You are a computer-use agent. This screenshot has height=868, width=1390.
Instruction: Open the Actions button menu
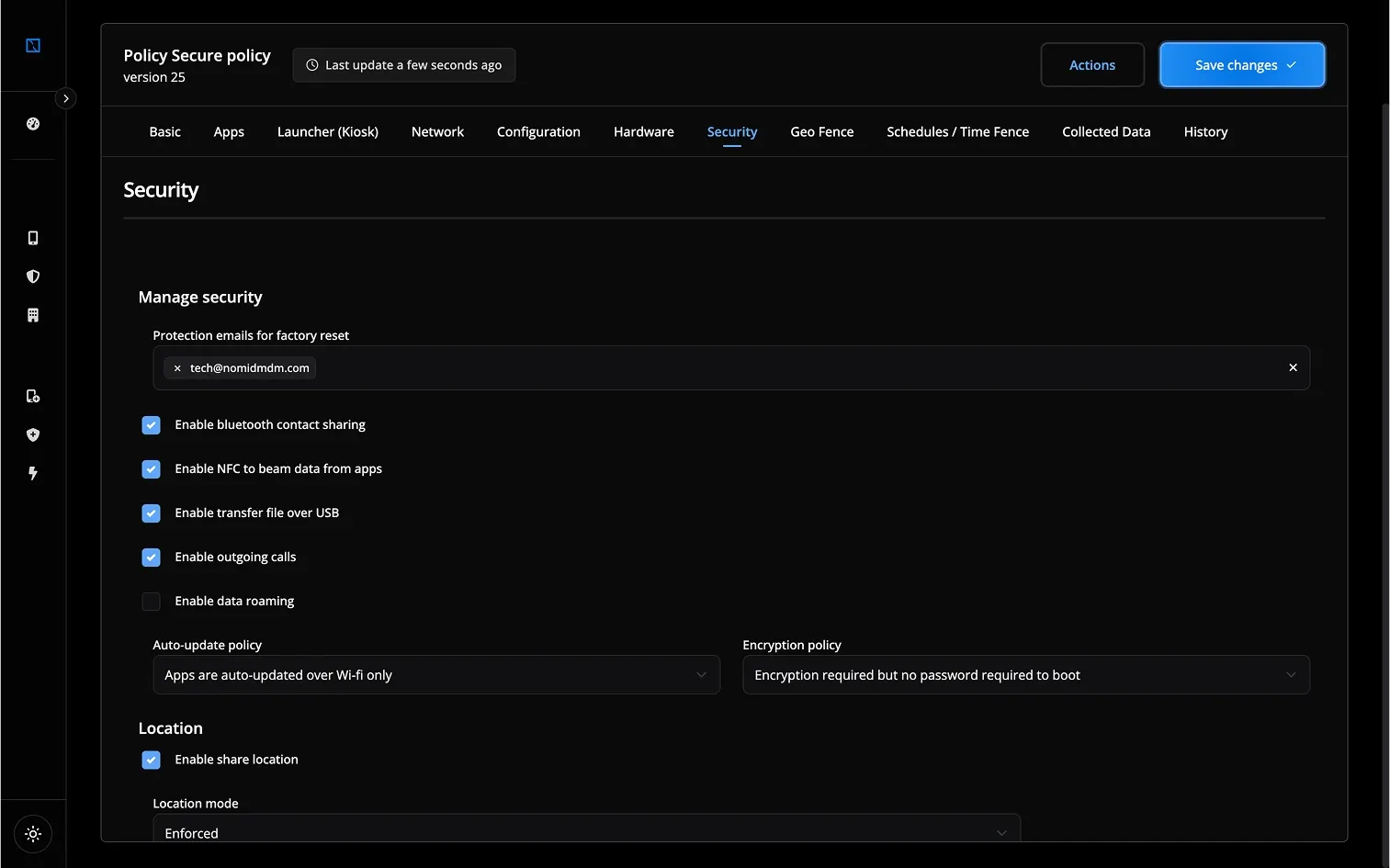[x=1091, y=65]
